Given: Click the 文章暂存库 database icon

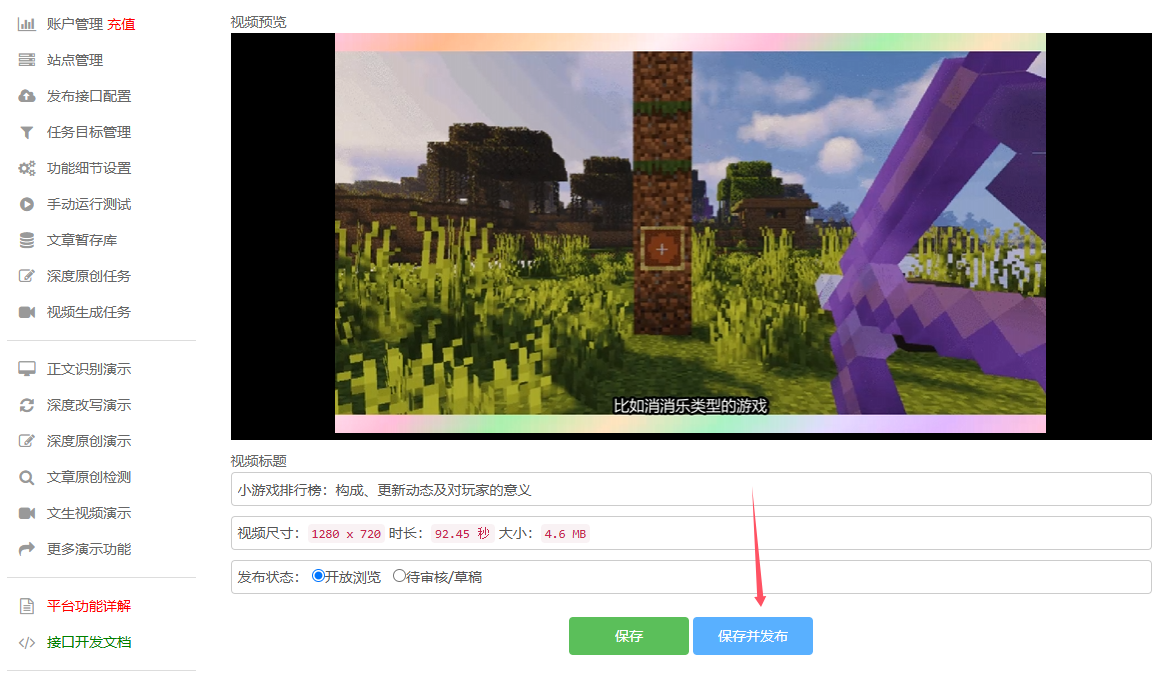Looking at the screenshot, I should pyautogui.click(x=27, y=240).
